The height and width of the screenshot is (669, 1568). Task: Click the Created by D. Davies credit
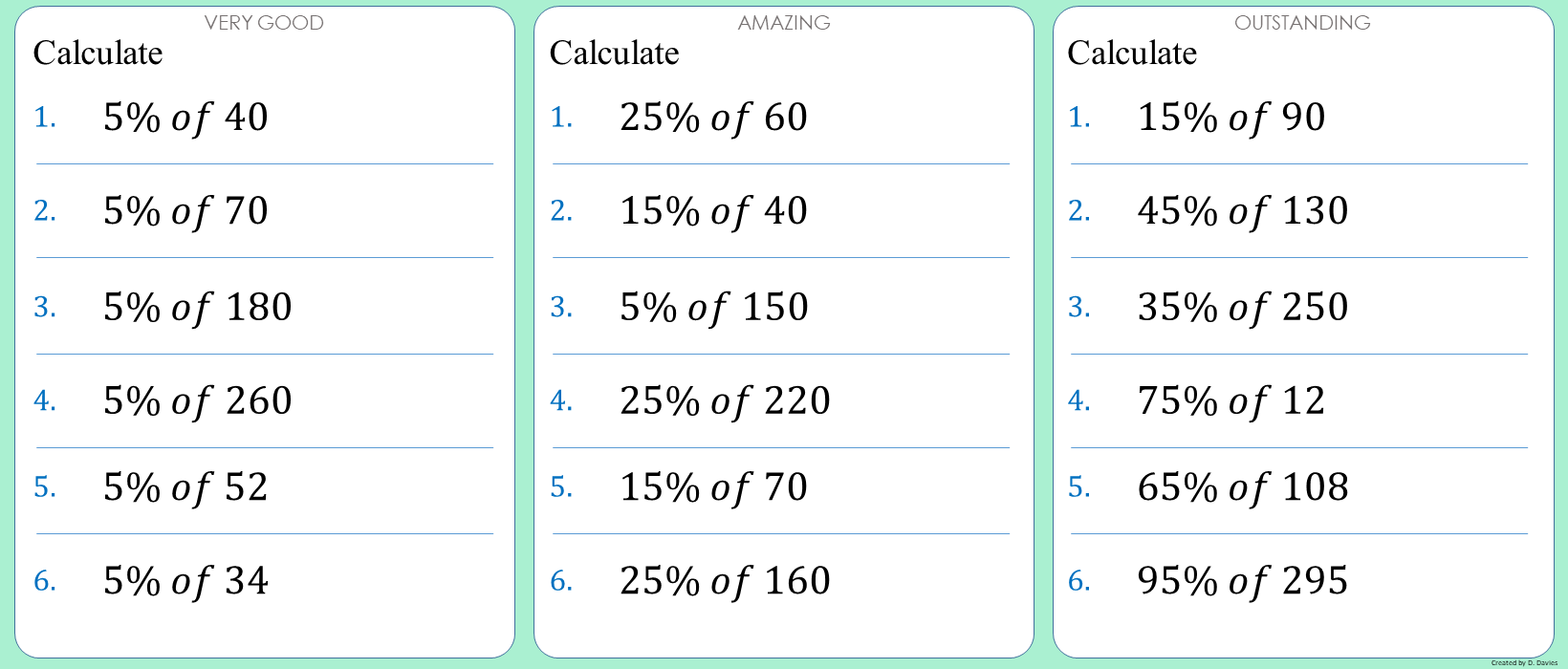click(x=1524, y=662)
